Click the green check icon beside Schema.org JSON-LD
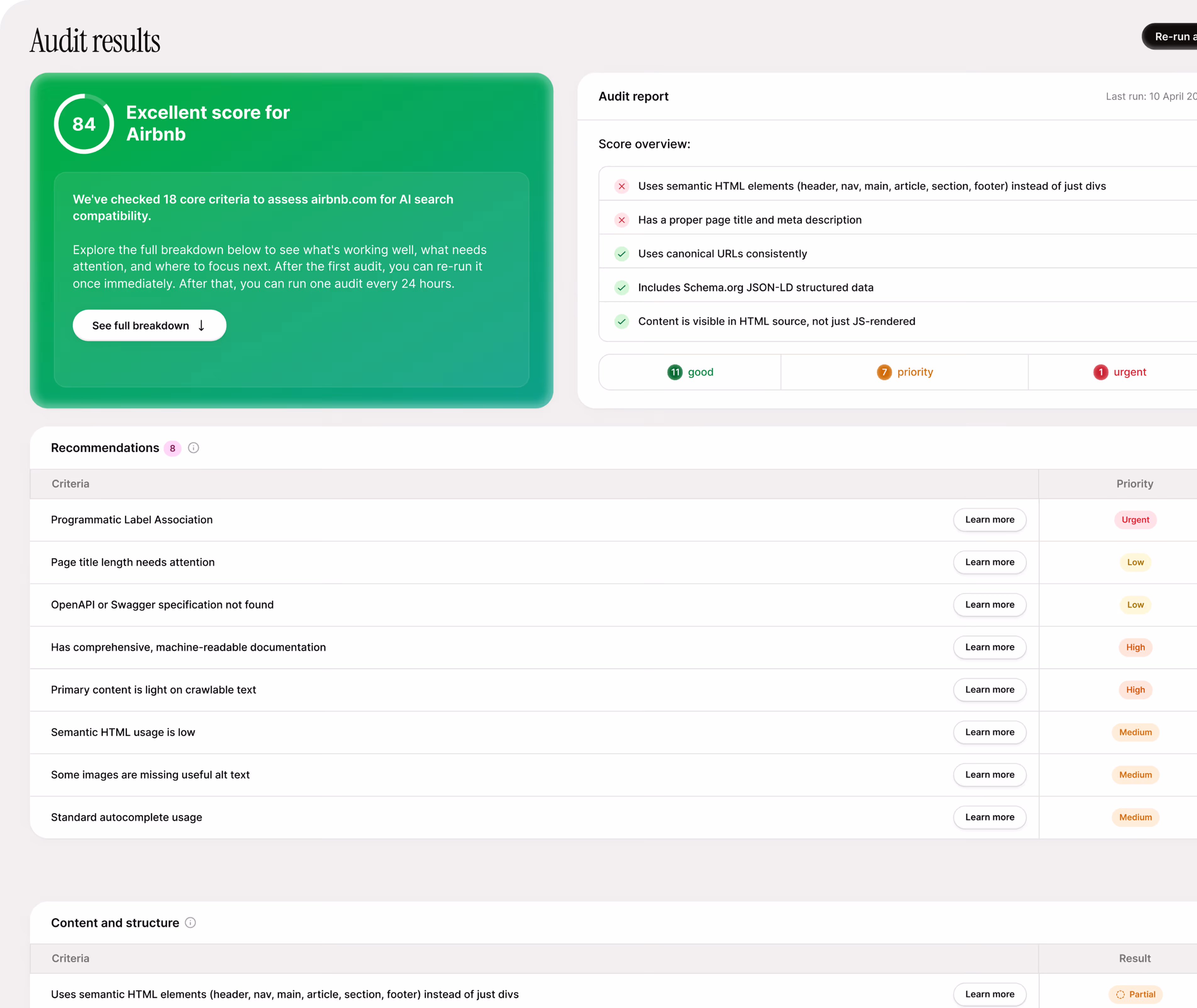The width and height of the screenshot is (1197, 1008). point(621,288)
